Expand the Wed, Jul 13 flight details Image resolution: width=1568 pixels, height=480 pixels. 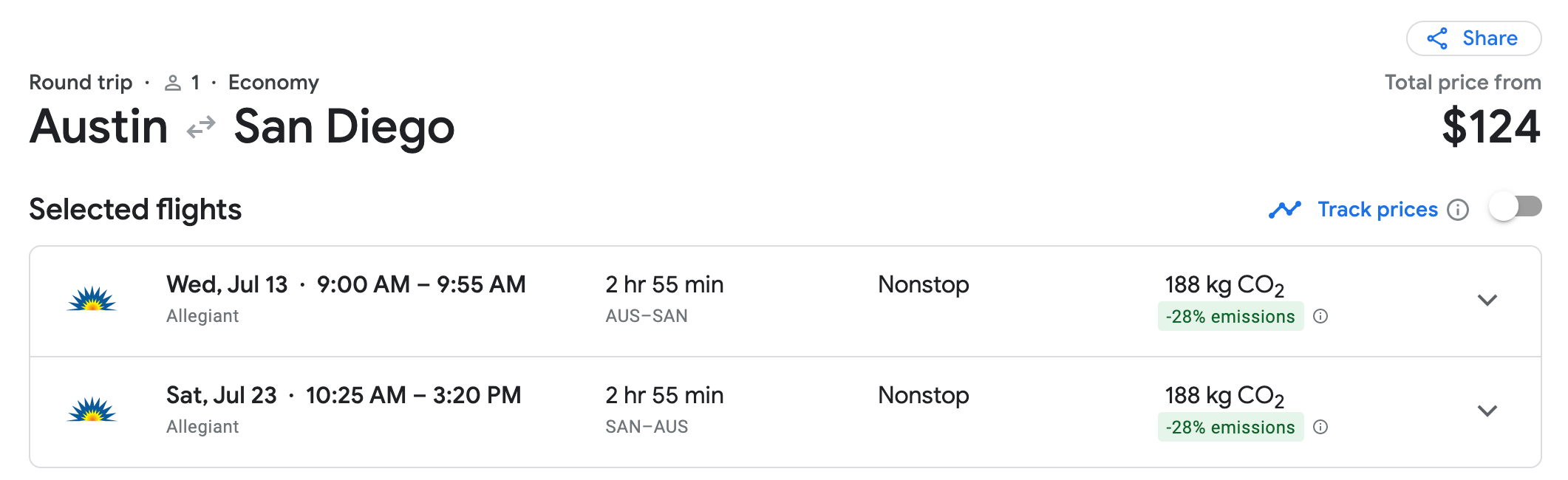1487,300
